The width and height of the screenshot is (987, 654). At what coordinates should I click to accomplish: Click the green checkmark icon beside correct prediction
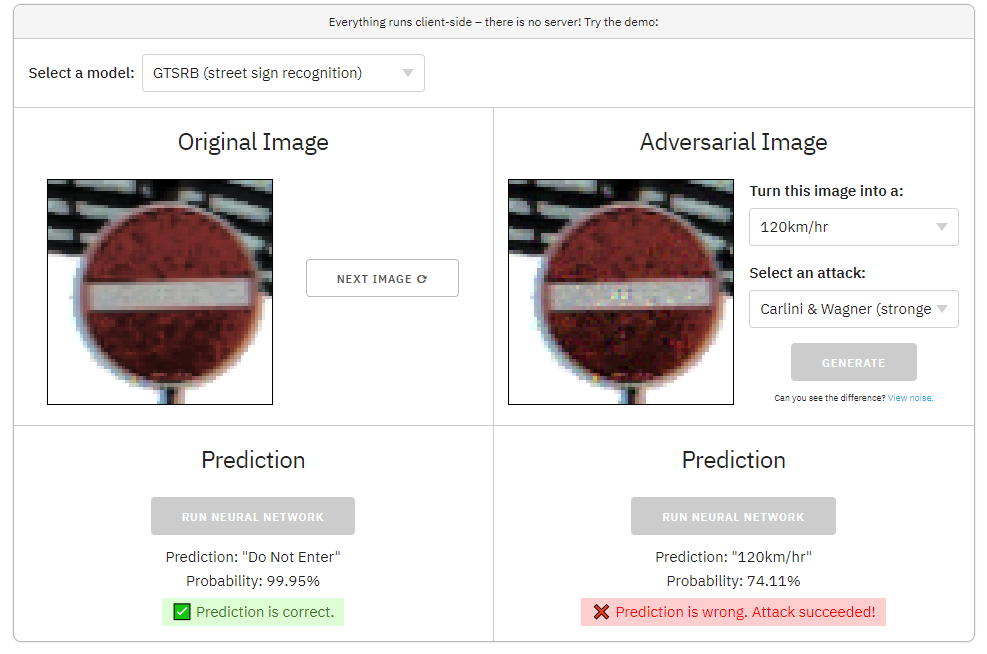point(182,612)
